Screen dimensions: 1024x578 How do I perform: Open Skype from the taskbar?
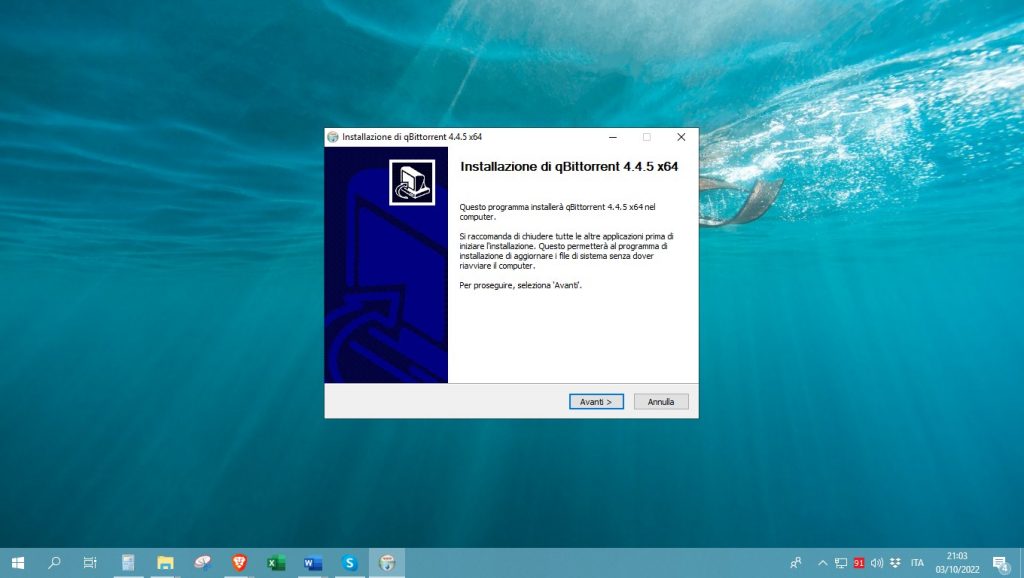pos(350,563)
